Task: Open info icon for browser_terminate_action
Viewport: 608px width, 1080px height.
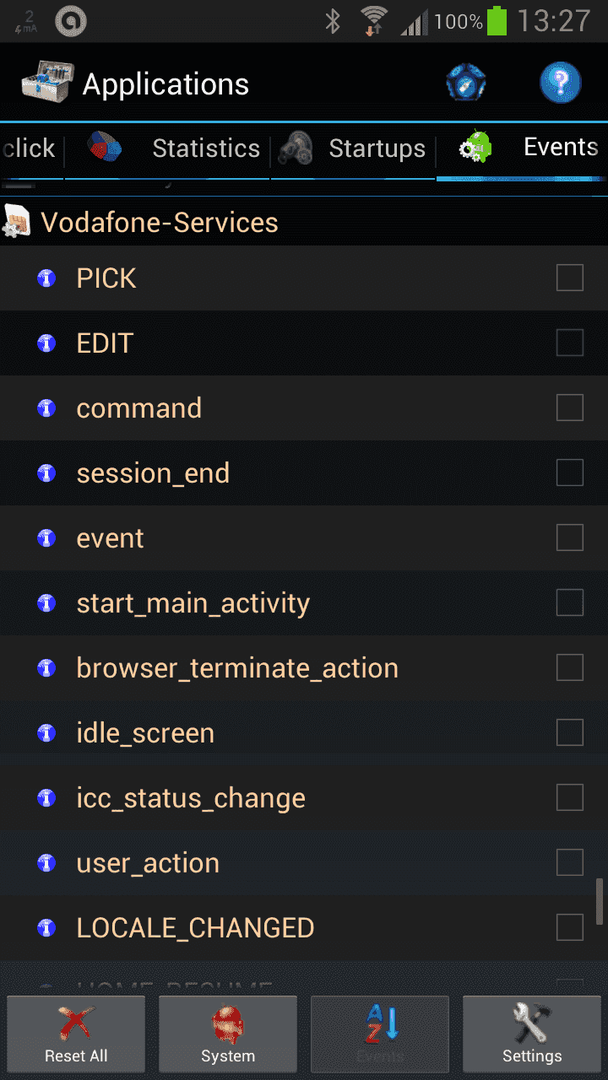Action: 46,668
